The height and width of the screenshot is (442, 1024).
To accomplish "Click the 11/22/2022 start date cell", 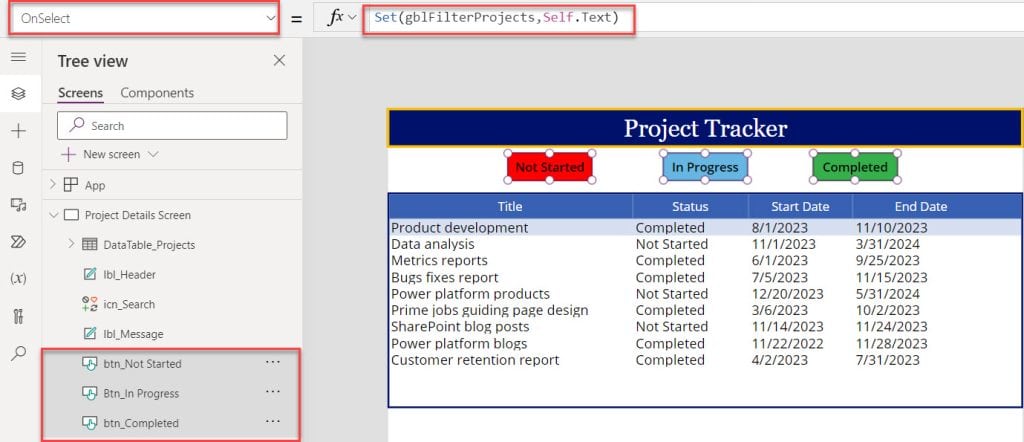I will point(788,343).
